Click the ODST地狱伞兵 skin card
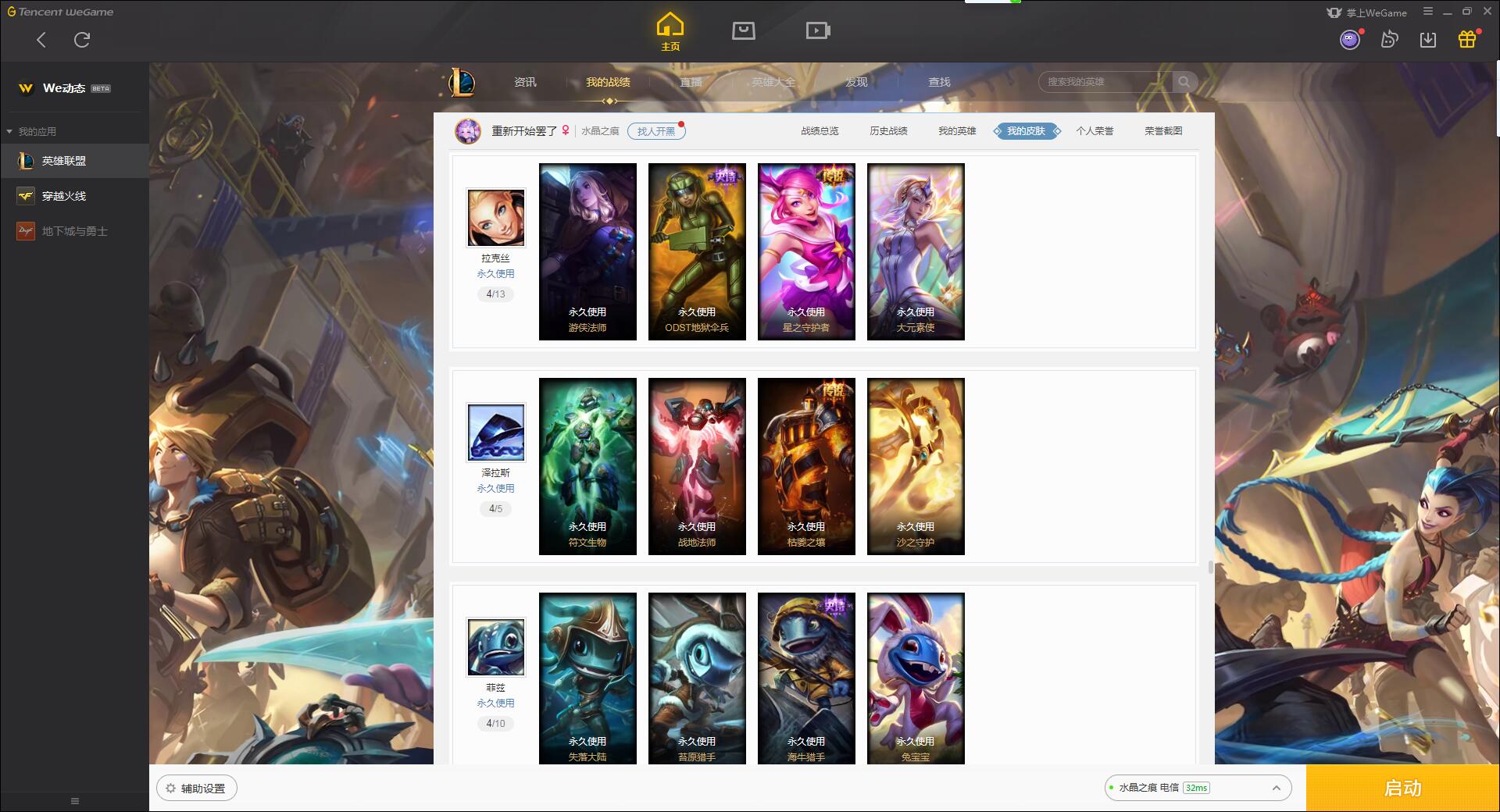Screen dimensions: 1500x812 pos(697,251)
